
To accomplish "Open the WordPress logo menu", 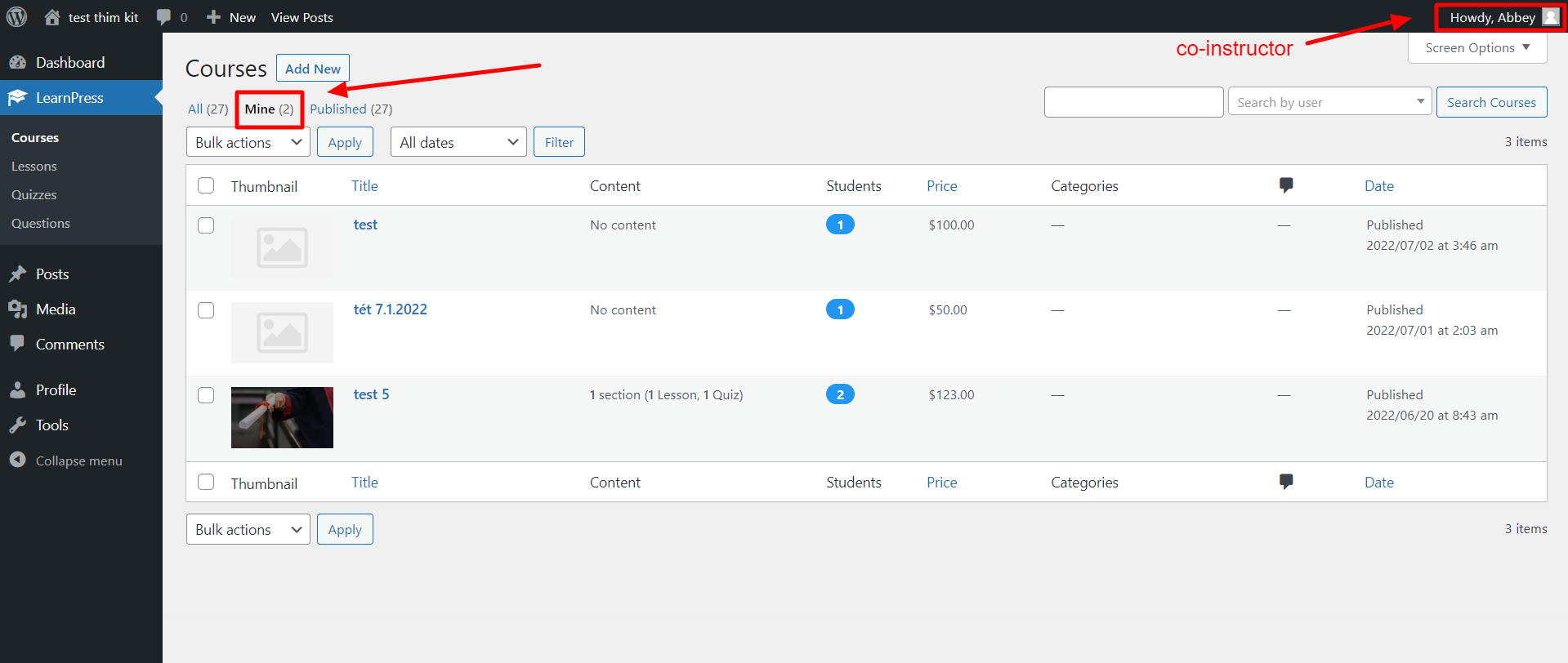I will tap(16, 16).
